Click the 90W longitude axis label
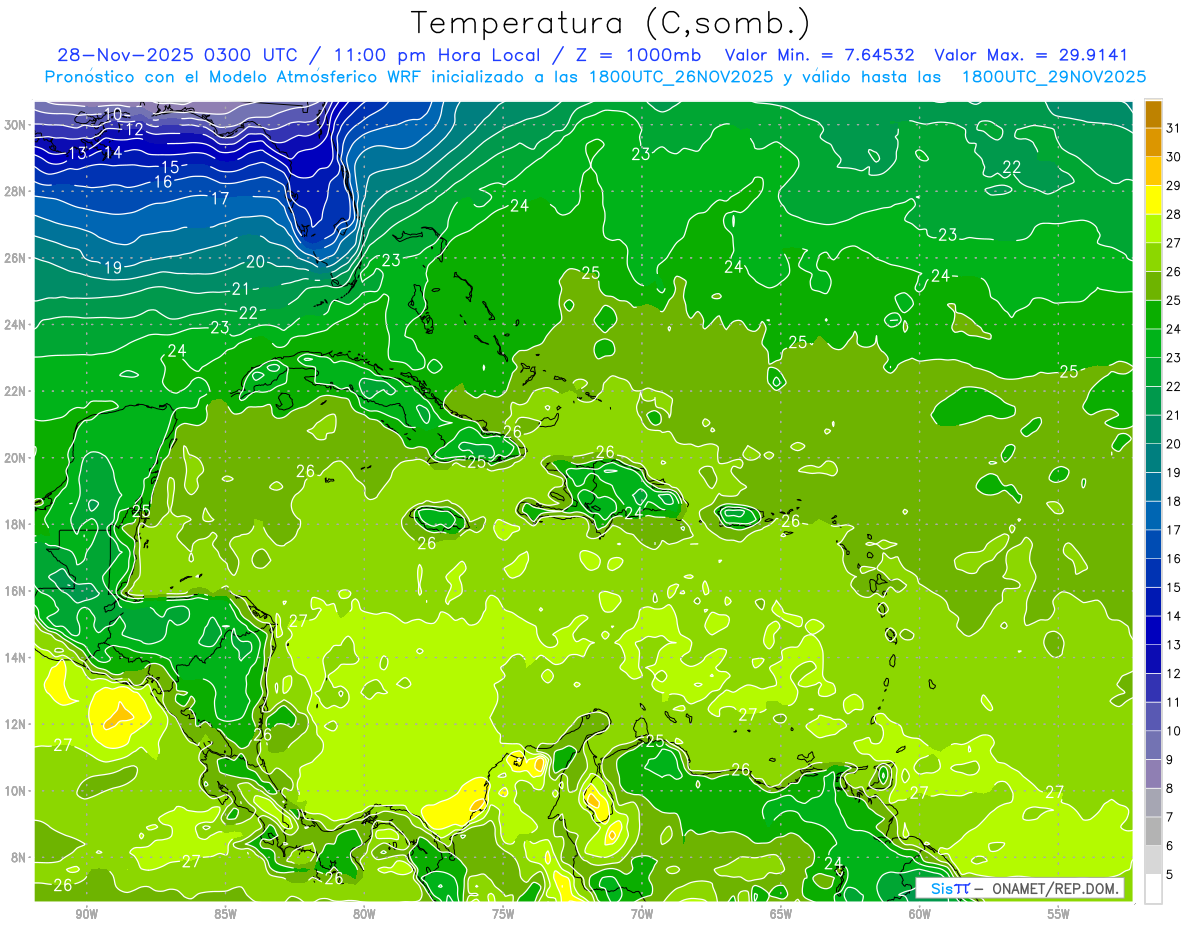 [x=86, y=914]
